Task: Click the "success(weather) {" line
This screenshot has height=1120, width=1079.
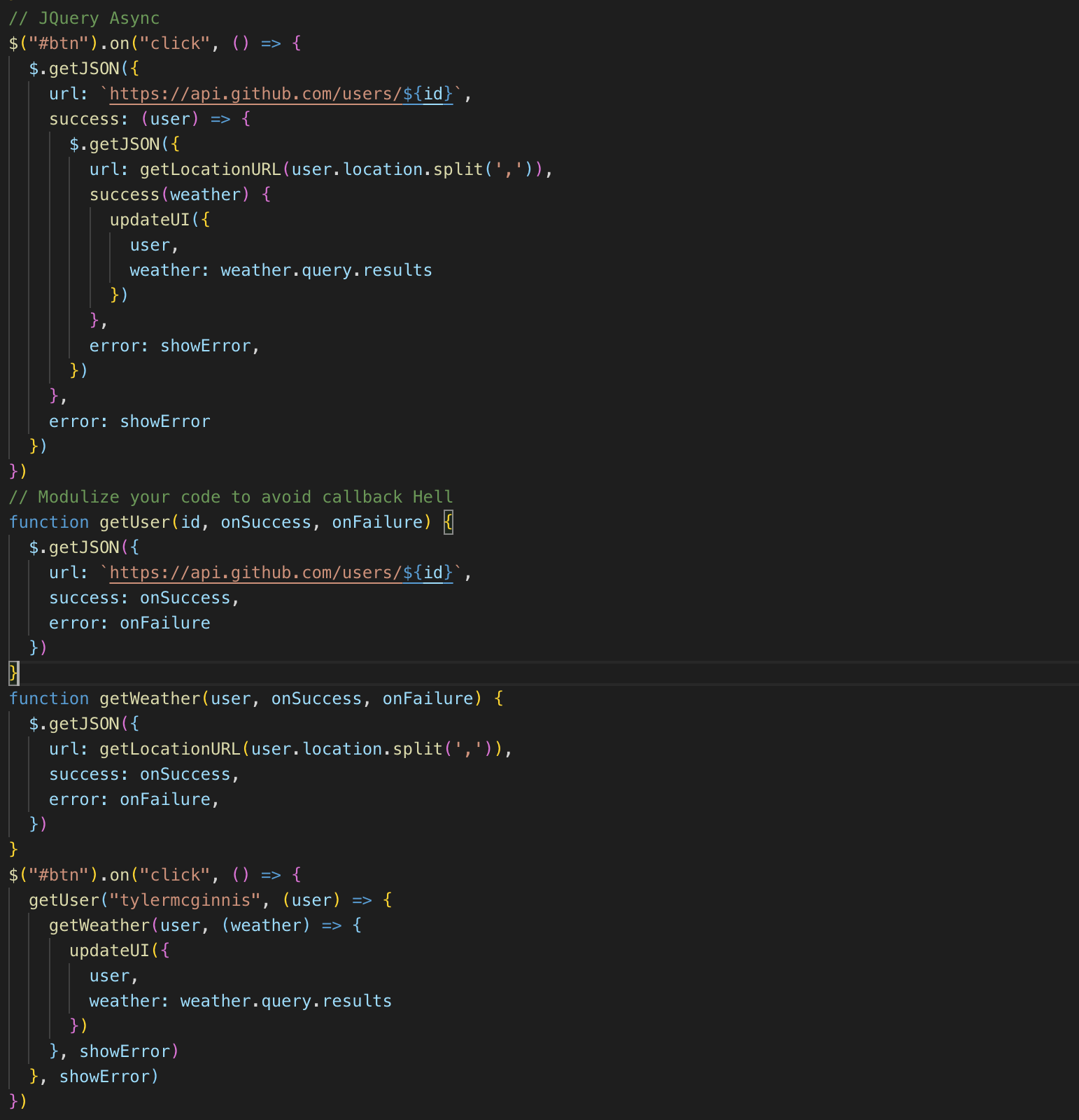Action: 180,195
